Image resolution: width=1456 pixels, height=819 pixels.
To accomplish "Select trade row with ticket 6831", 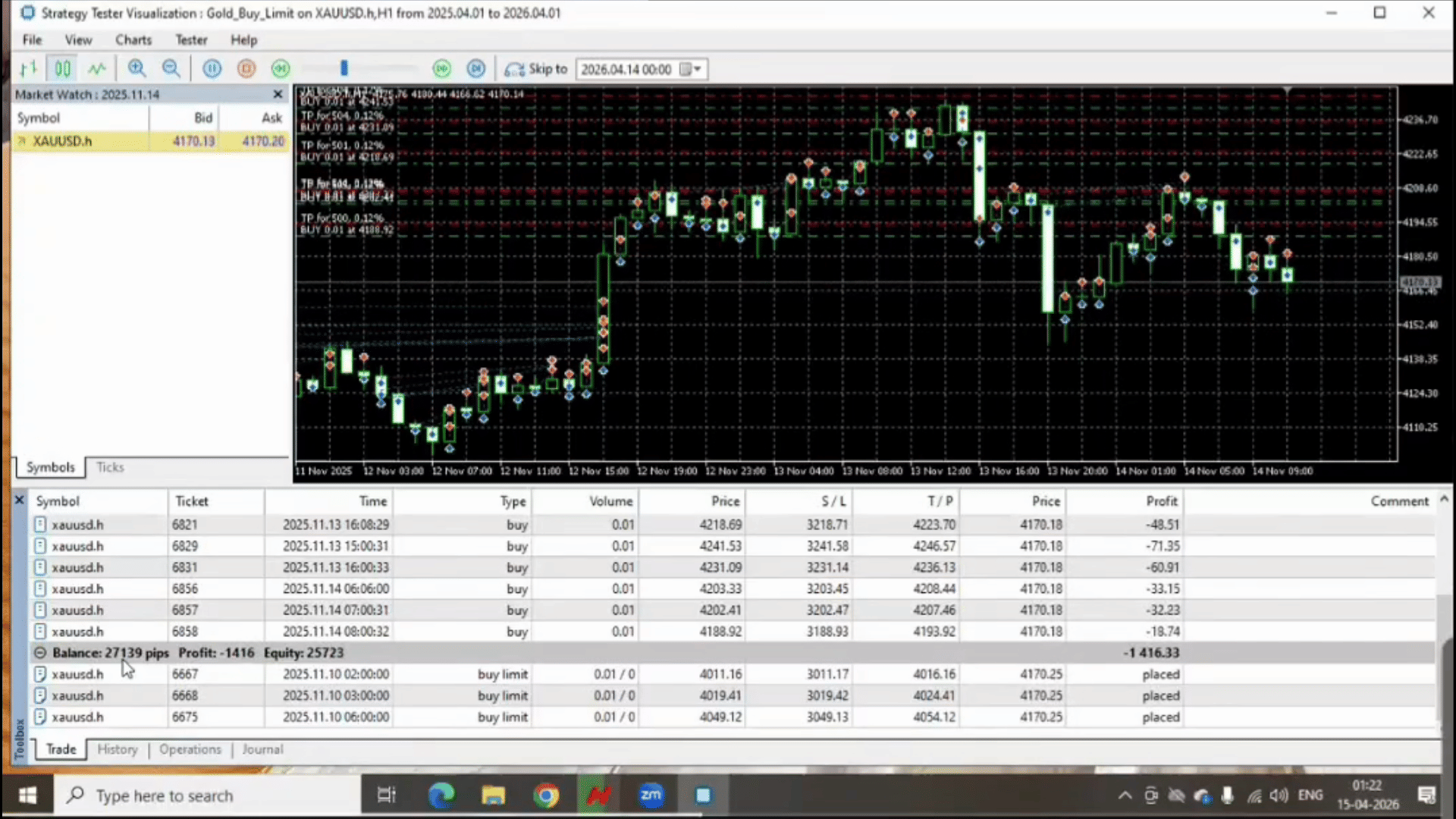I will point(732,567).
